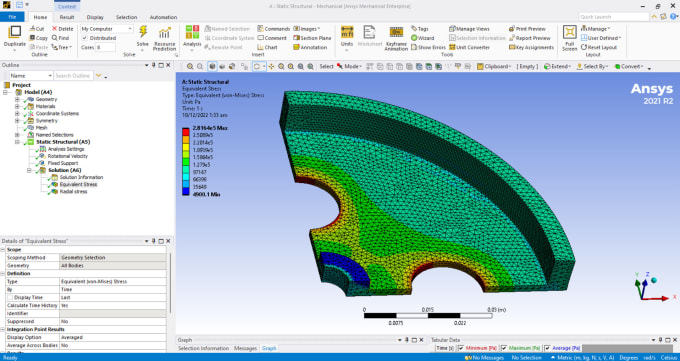The height and width of the screenshot is (361, 680).
Task: Click the yellow legend color band
Action: coord(186,146)
